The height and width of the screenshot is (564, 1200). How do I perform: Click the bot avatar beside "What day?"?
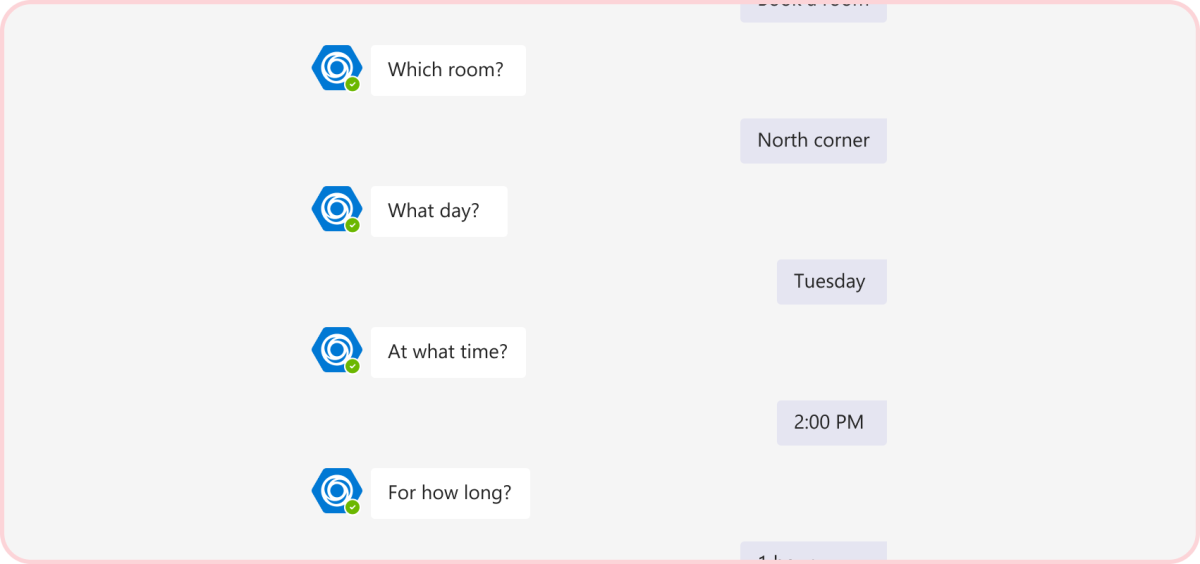[x=335, y=209]
